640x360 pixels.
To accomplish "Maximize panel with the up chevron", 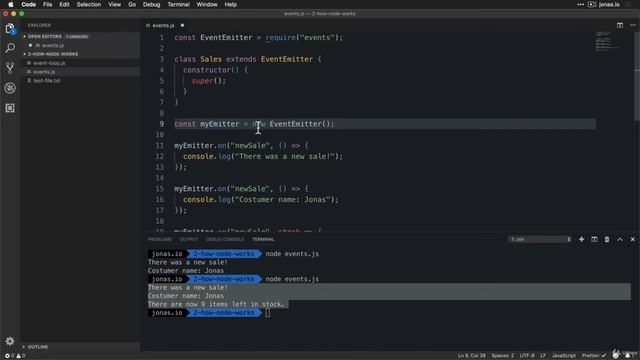I will pyautogui.click(x=620, y=239).
